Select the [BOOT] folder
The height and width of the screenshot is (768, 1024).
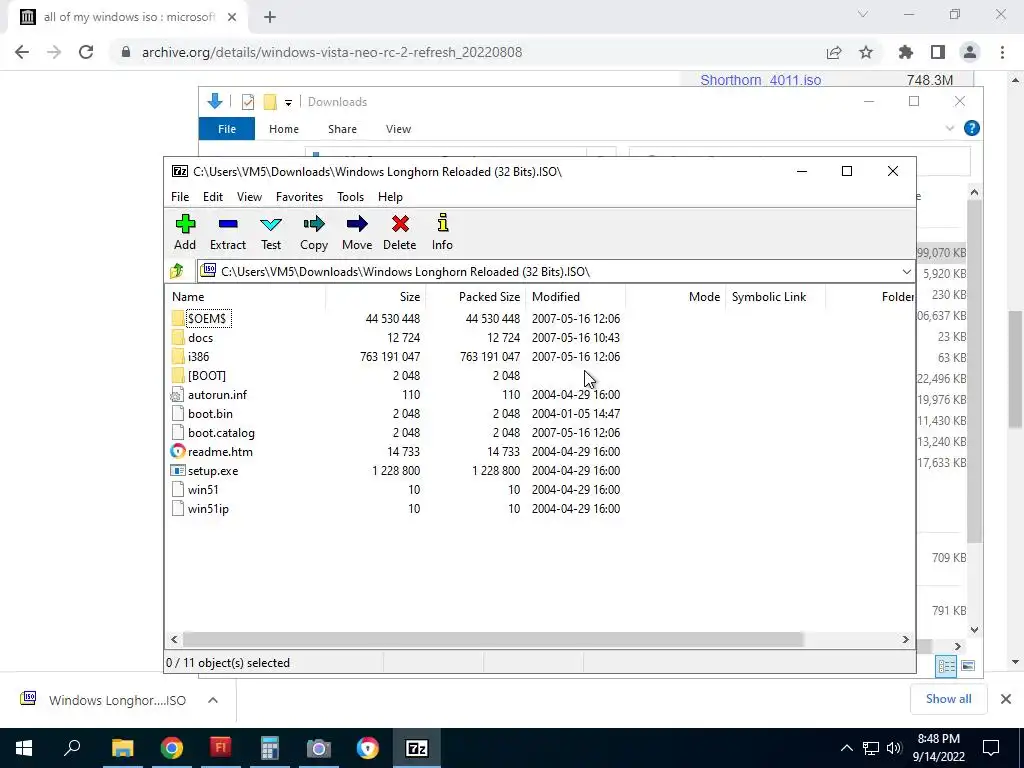tap(206, 376)
